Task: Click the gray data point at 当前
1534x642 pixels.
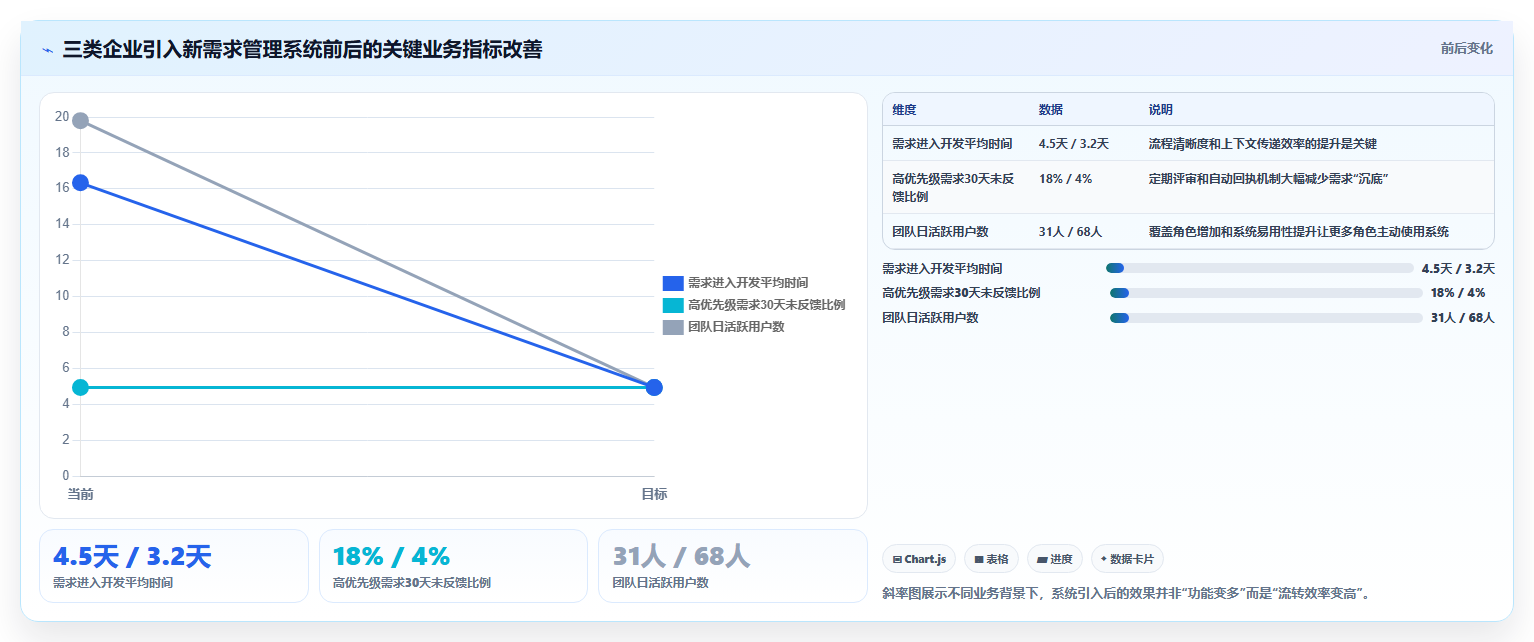Action: [80, 121]
